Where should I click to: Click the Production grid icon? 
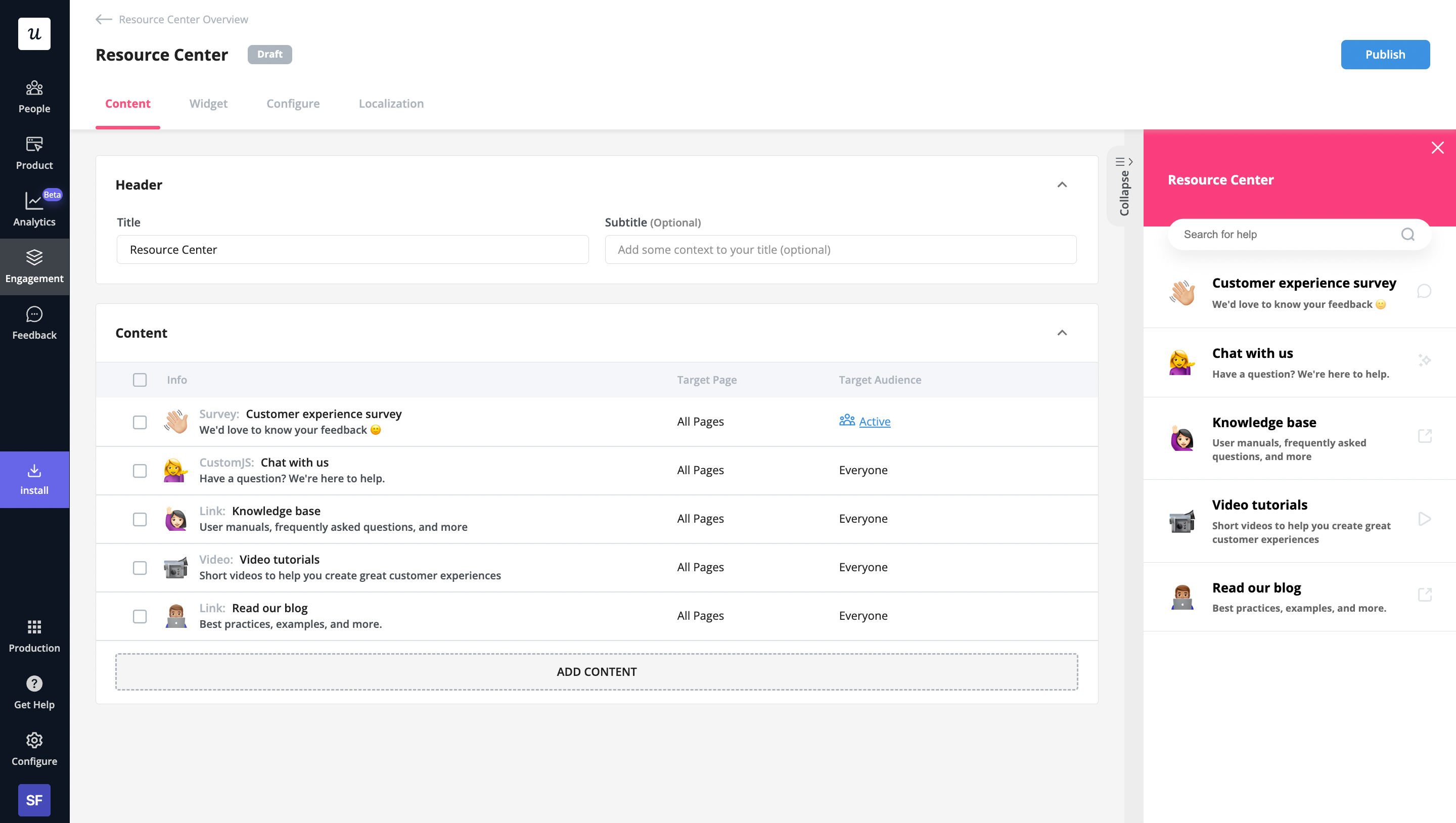point(34,627)
